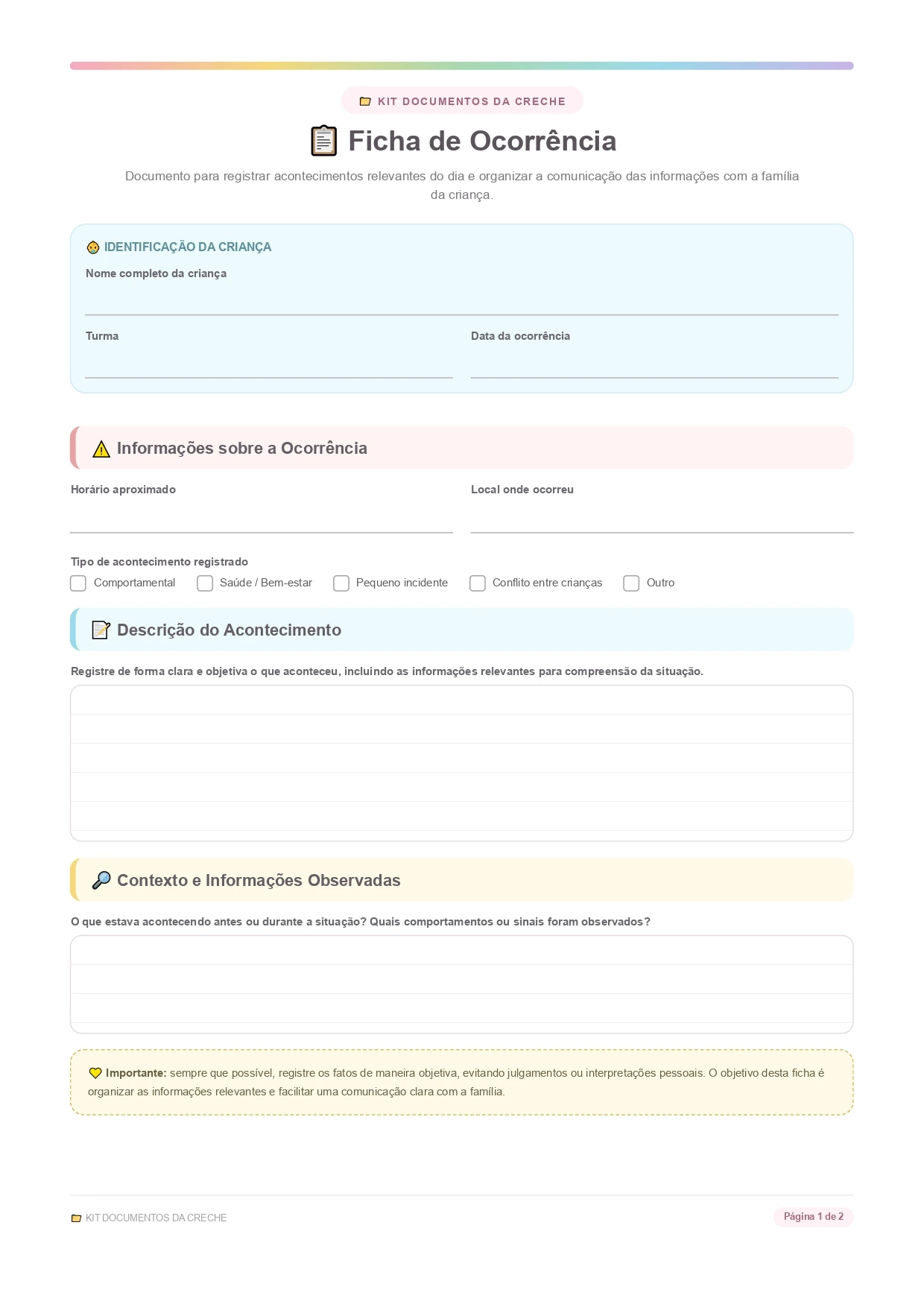Click the memo pencil icon beside Descrição do Acontecimento
The image size is (924, 1307).
(x=101, y=630)
